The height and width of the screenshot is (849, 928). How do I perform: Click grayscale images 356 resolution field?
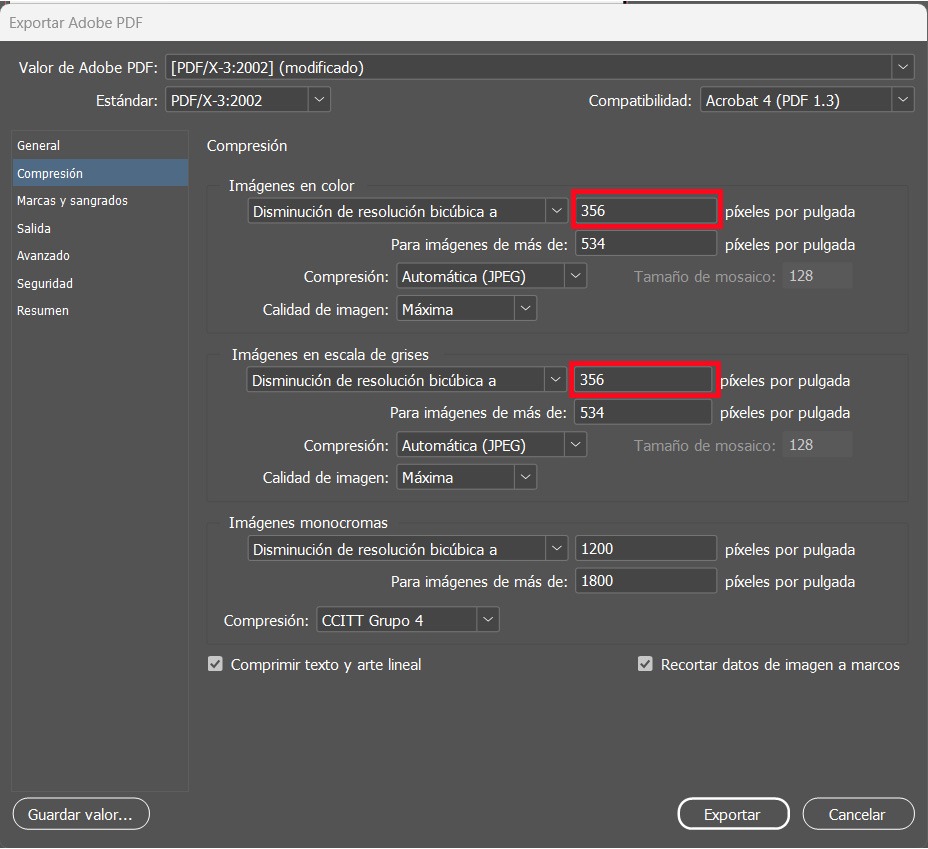tap(645, 380)
